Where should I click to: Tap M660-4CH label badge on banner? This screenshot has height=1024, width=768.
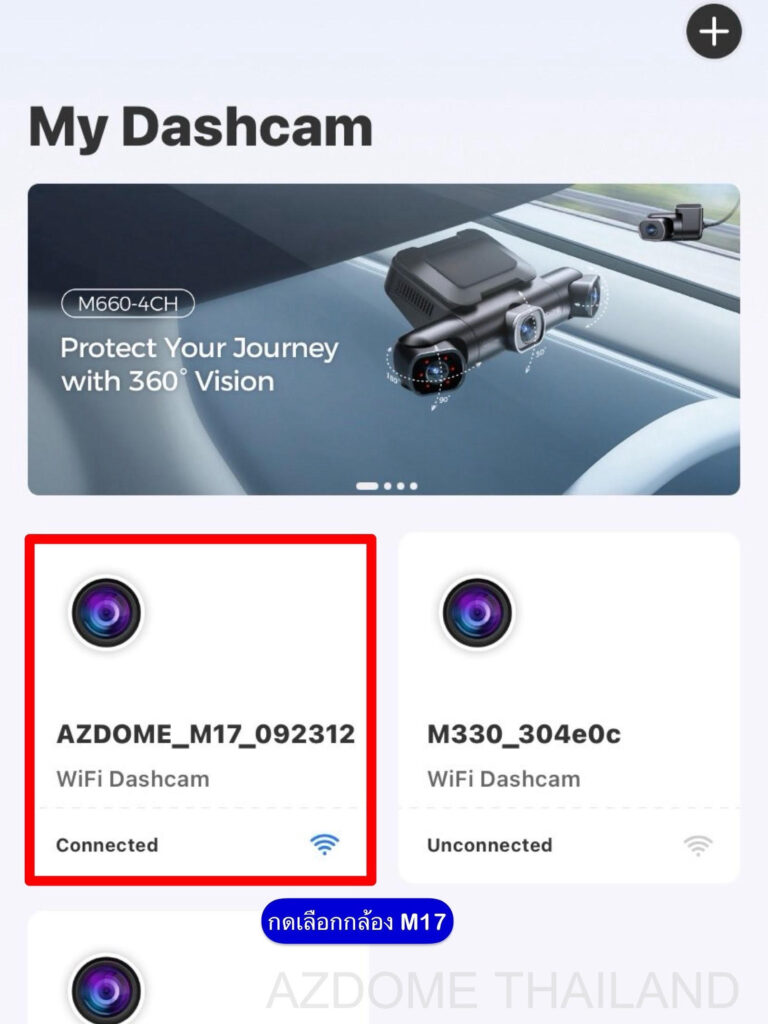tap(128, 304)
